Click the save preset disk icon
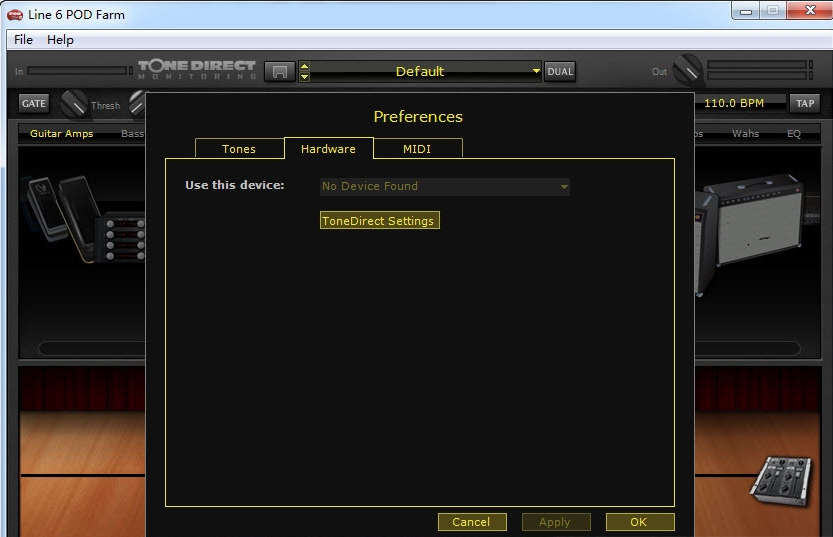Viewport: 833px width, 537px height. pos(279,71)
